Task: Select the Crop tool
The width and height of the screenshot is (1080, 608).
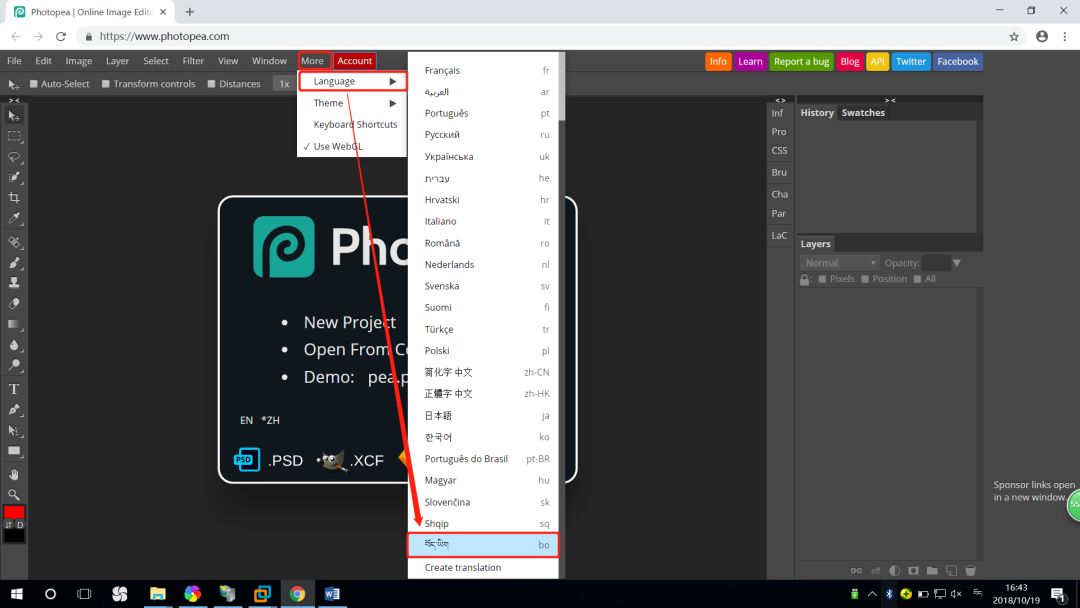Action: pyautogui.click(x=14, y=198)
